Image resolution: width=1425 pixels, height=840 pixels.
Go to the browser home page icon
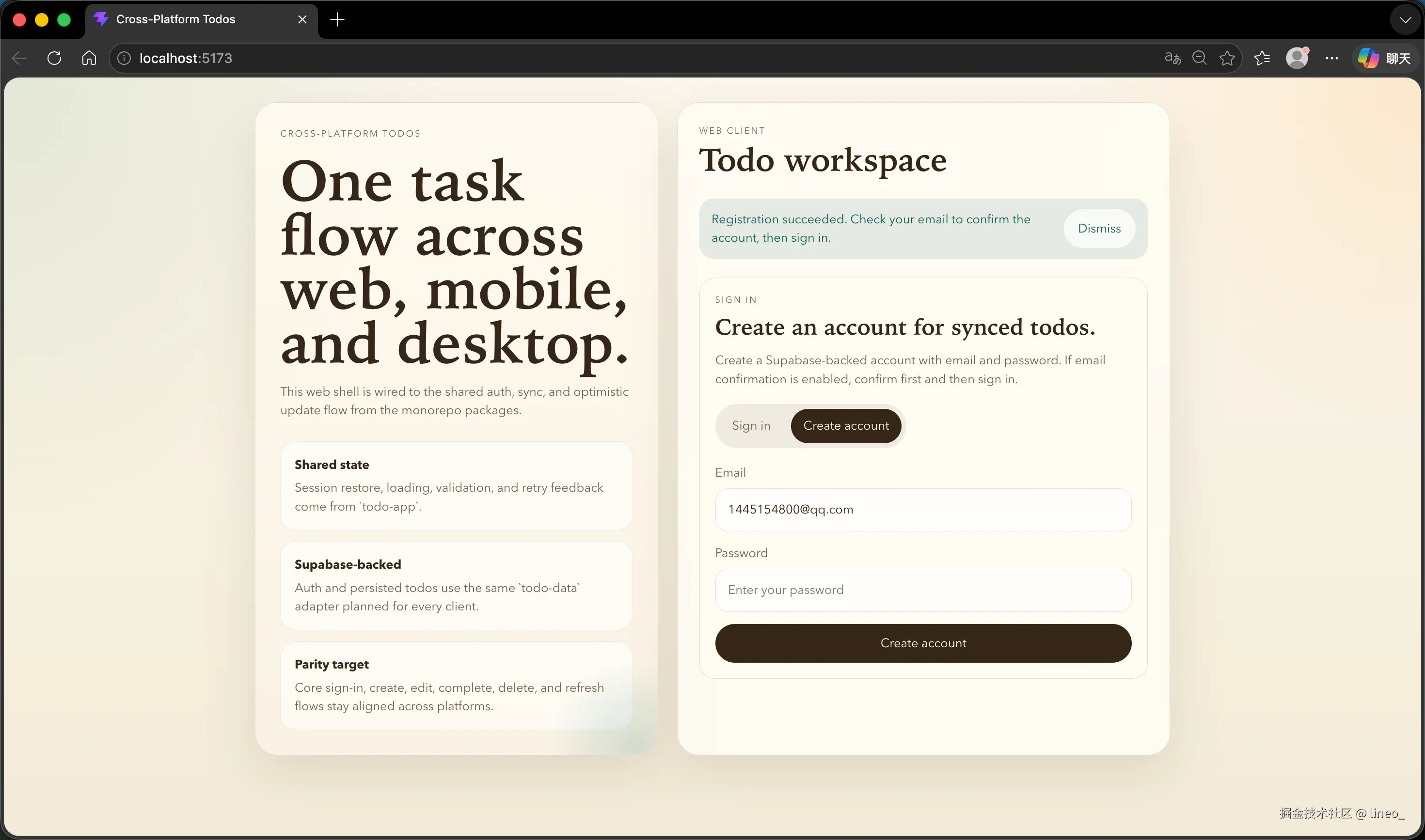(x=89, y=58)
